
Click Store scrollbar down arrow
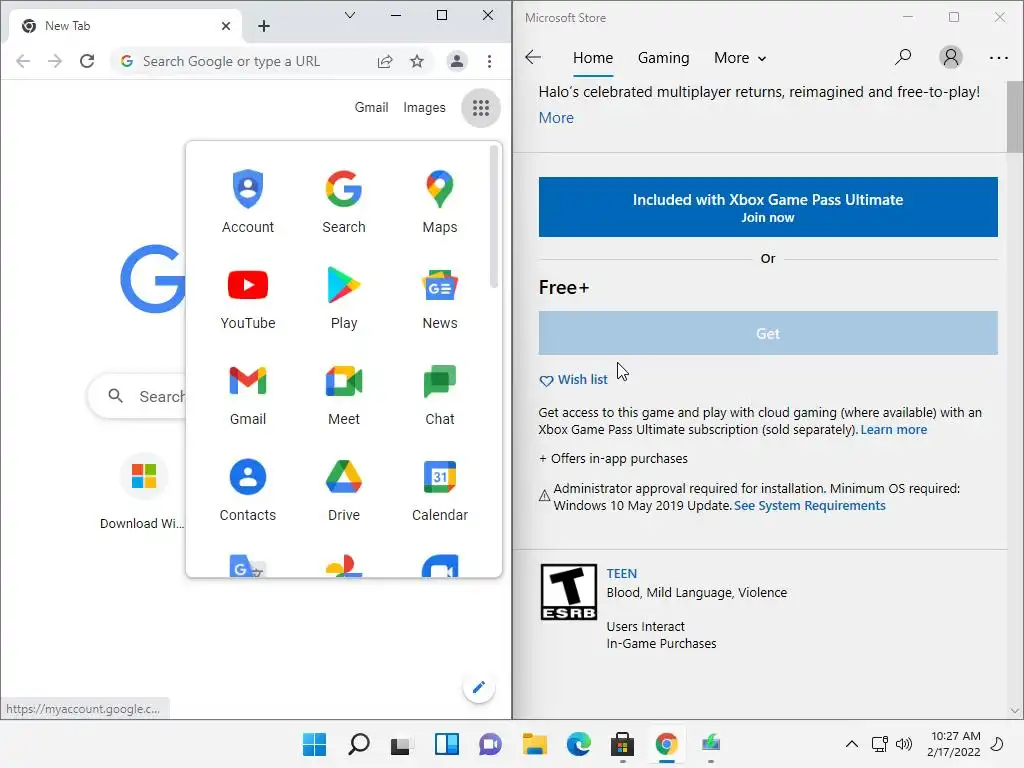point(1014,711)
